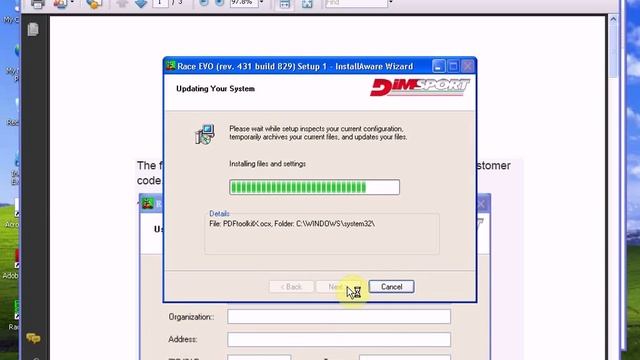Image resolution: width=640 pixels, height=360 pixels.
Task: Click the 'File: PDFtoolkitX.ocx' details line
Action: (292, 224)
